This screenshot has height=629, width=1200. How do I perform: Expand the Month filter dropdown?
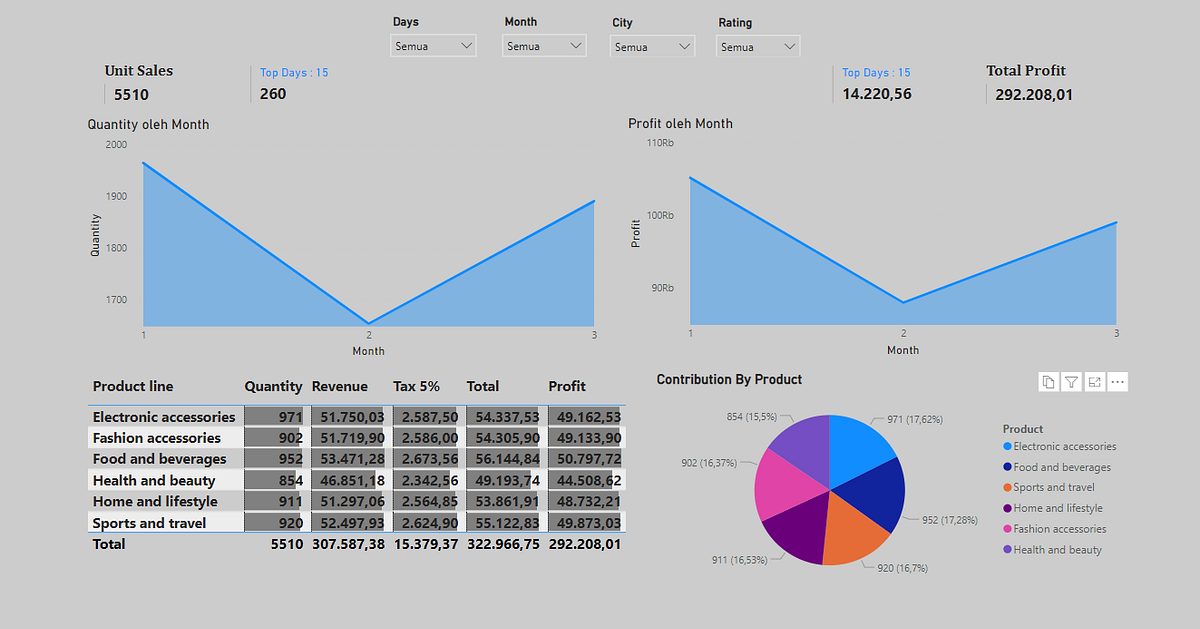(544, 45)
